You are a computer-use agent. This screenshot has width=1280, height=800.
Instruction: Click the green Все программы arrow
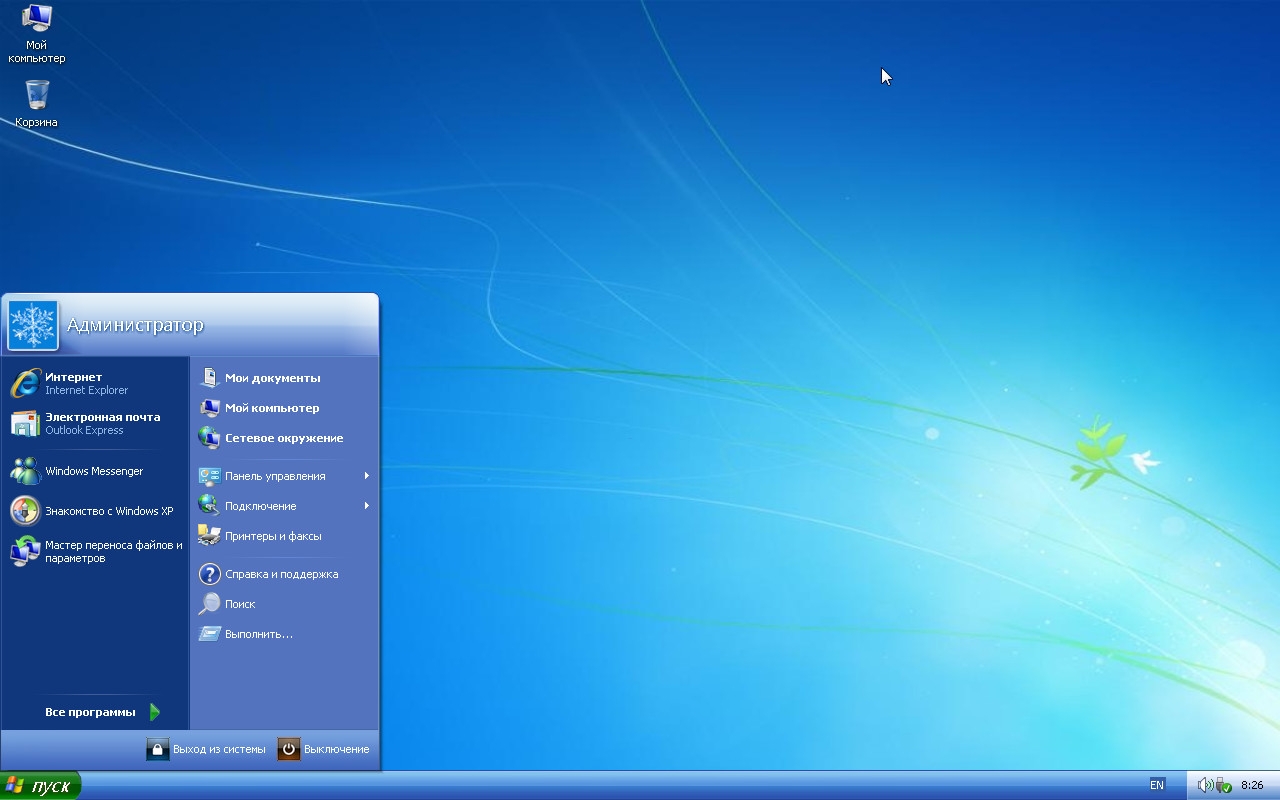point(155,712)
